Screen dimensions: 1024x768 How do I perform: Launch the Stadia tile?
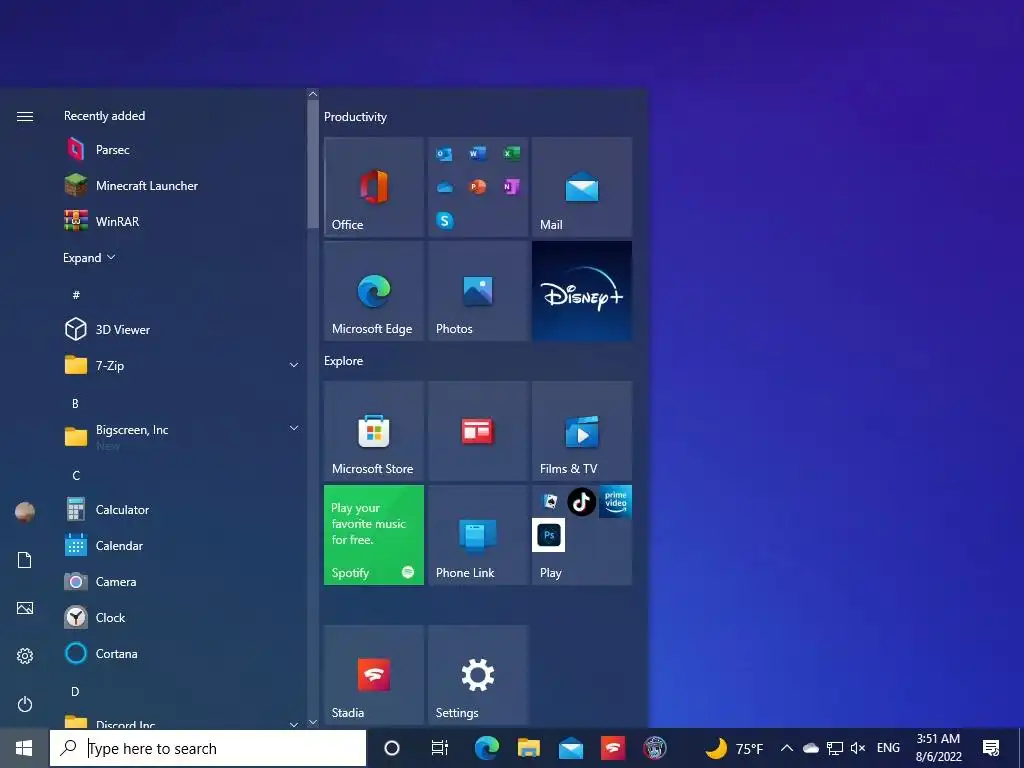[x=374, y=675]
